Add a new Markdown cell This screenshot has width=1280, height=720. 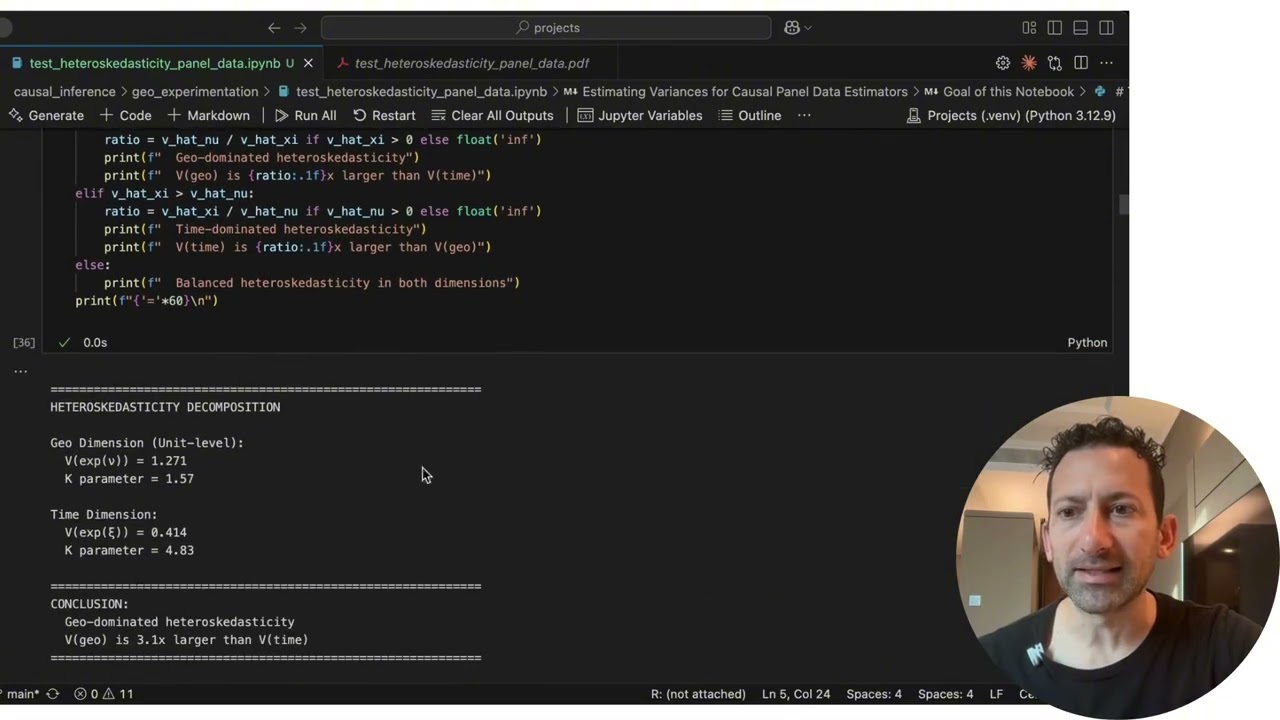point(208,115)
